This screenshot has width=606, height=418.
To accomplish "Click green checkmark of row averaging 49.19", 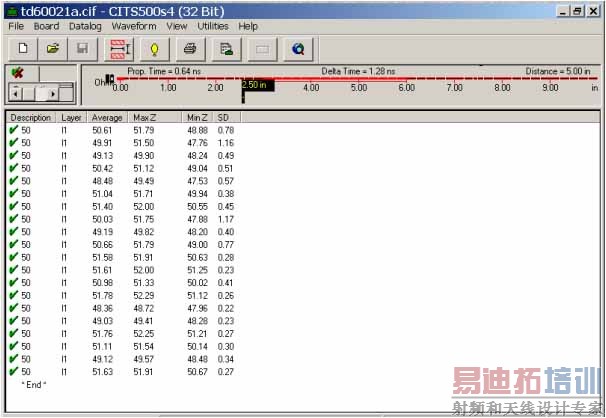I will [x=14, y=231].
